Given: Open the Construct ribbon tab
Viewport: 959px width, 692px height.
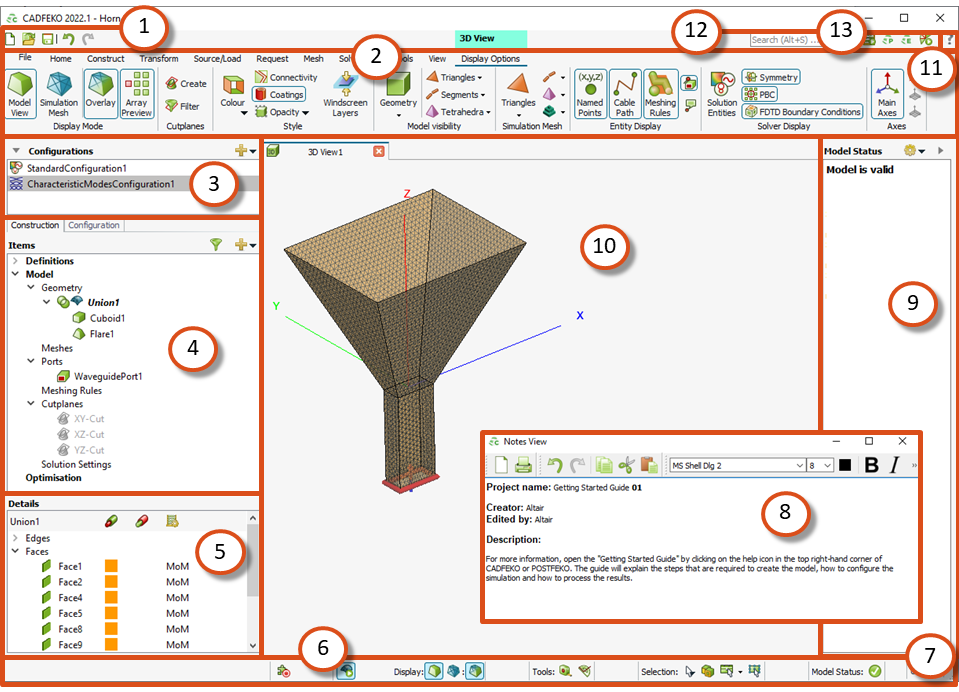Looking at the screenshot, I should click(x=105, y=59).
